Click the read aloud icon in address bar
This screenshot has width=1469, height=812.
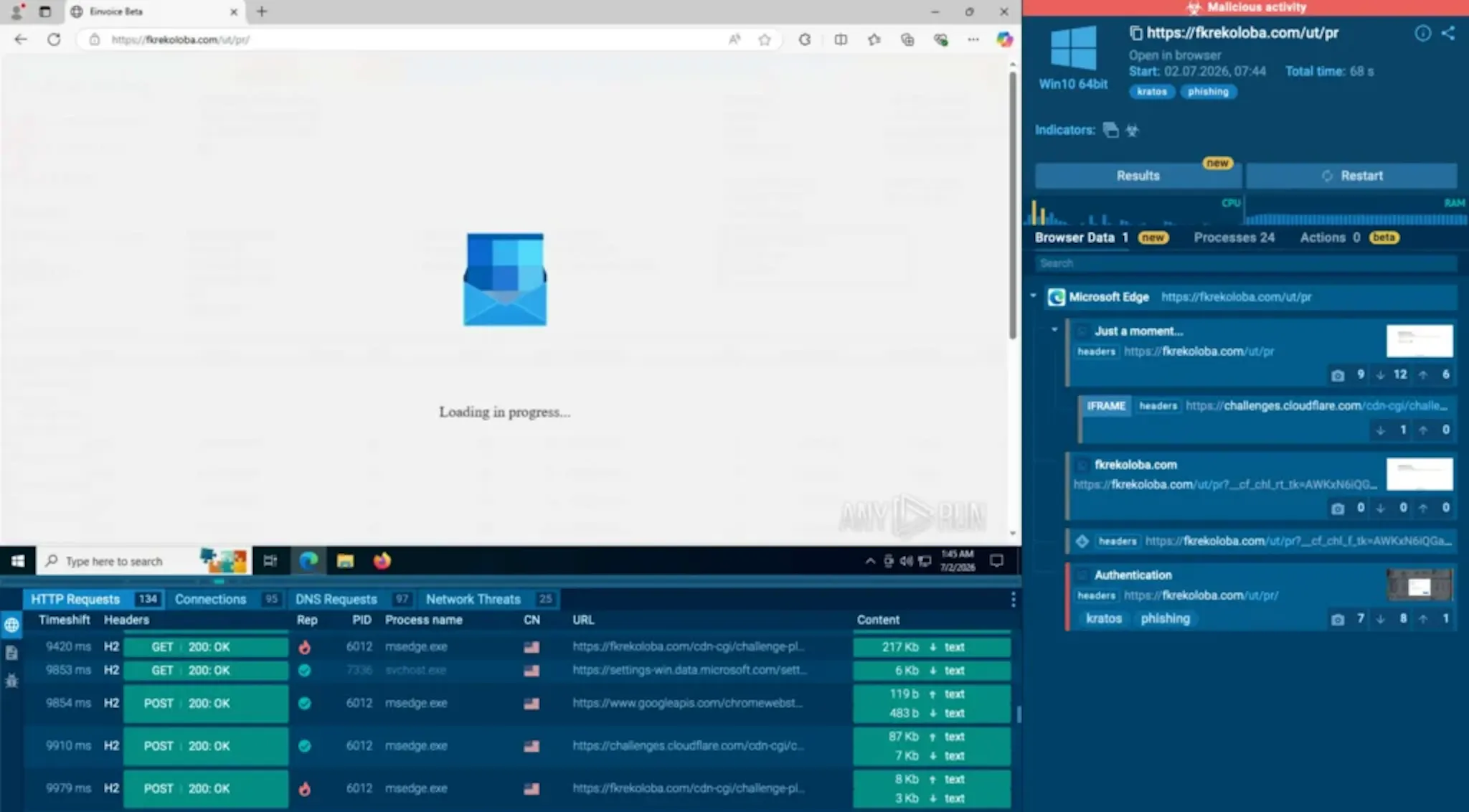coord(734,39)
